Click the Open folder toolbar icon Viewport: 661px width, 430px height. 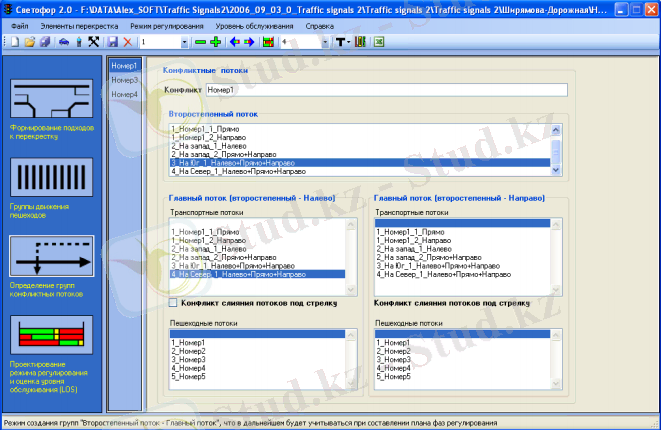pos(30,43)
